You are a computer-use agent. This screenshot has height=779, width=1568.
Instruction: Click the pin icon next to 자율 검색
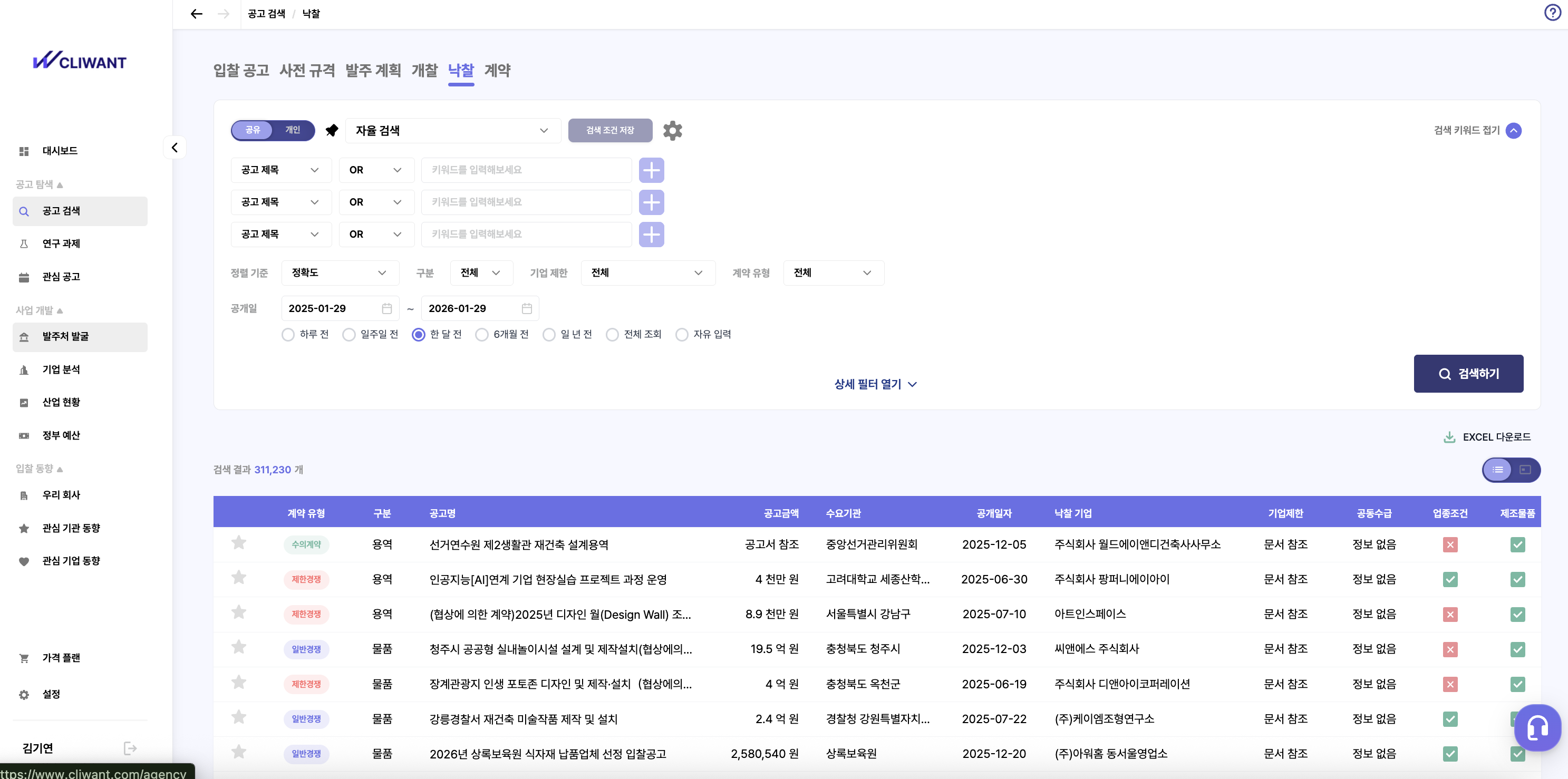pos(331,130)
